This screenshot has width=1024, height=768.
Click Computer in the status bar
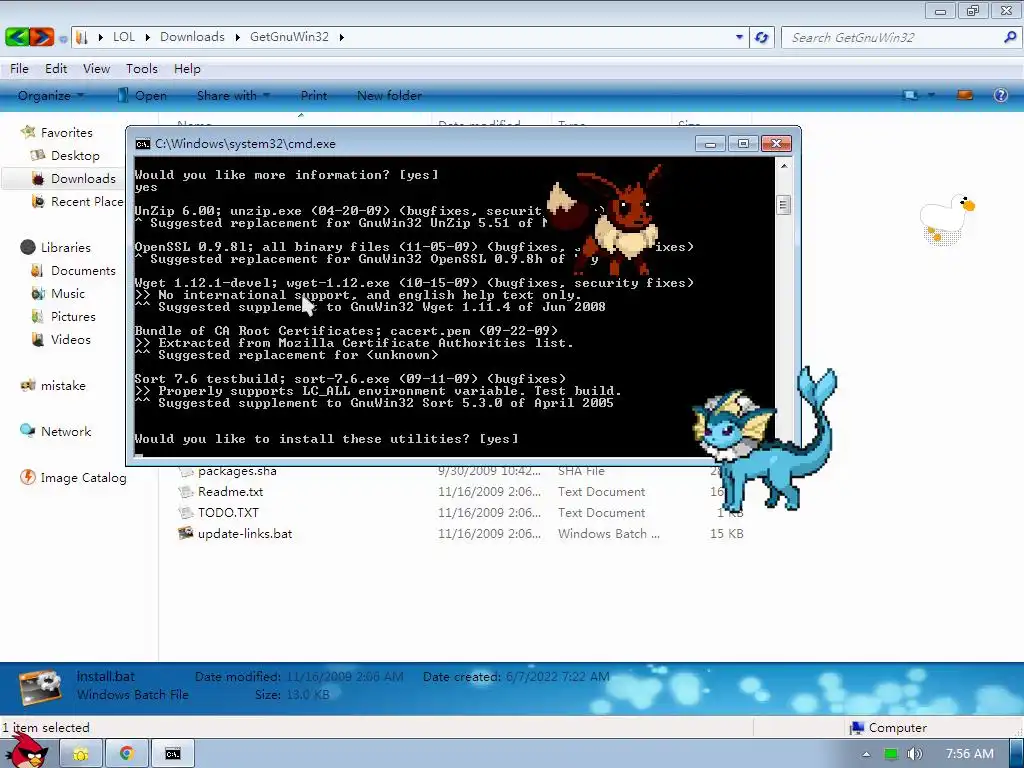888,728
